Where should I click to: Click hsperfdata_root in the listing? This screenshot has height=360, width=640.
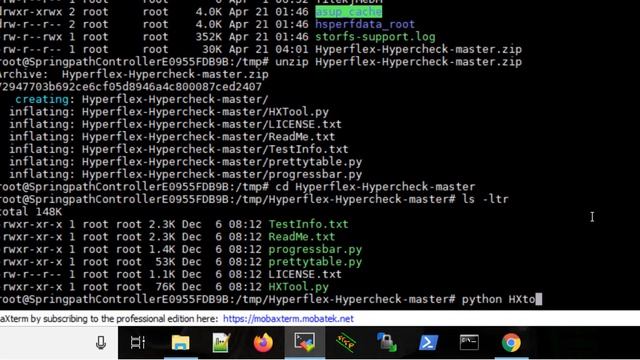pos(365,24)
